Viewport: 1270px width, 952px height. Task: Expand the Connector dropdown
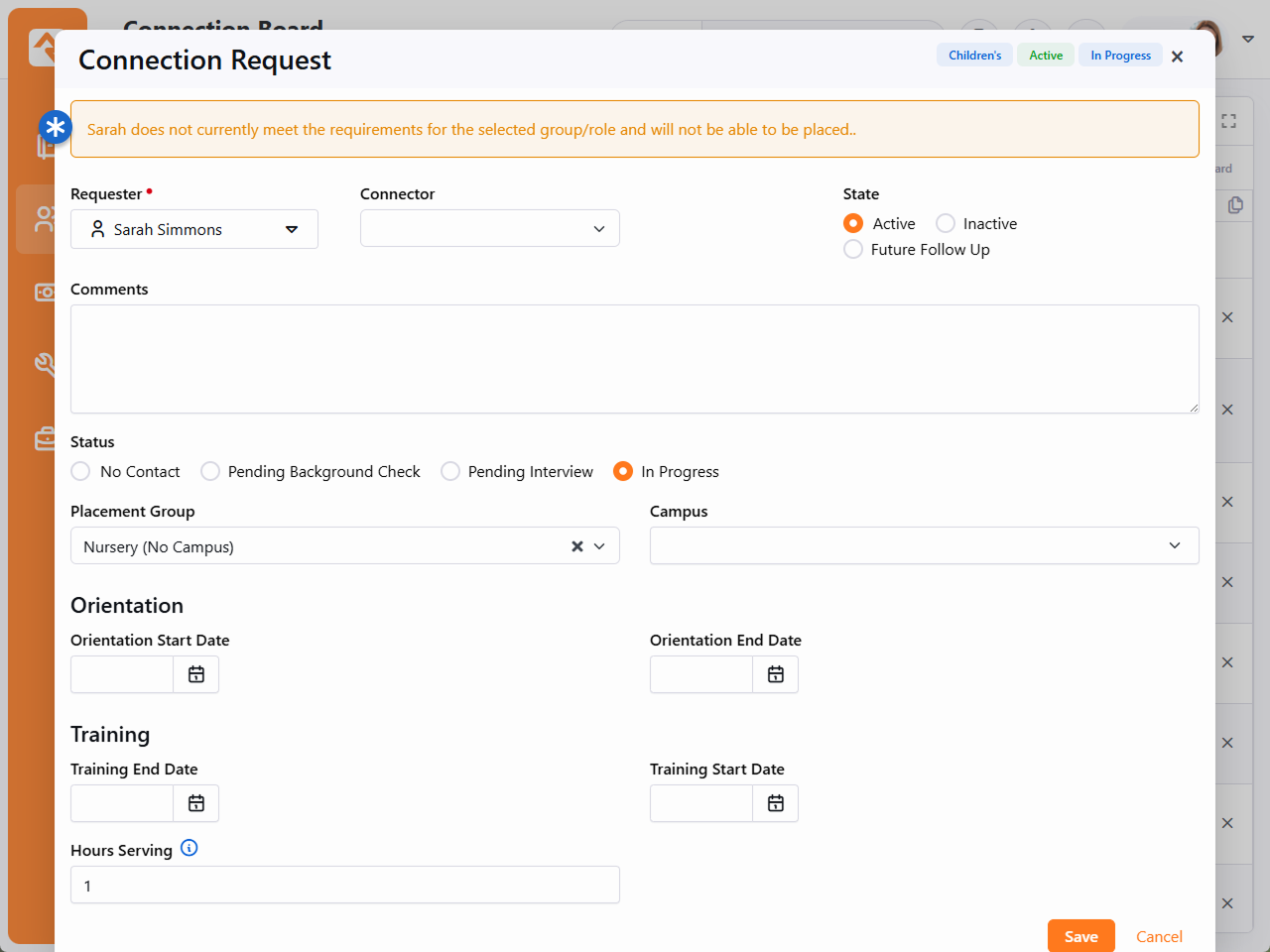point(490,229)
